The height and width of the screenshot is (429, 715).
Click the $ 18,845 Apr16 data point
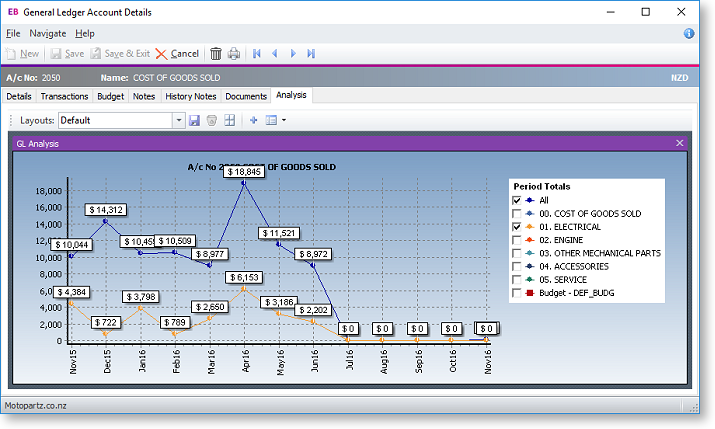244,183
